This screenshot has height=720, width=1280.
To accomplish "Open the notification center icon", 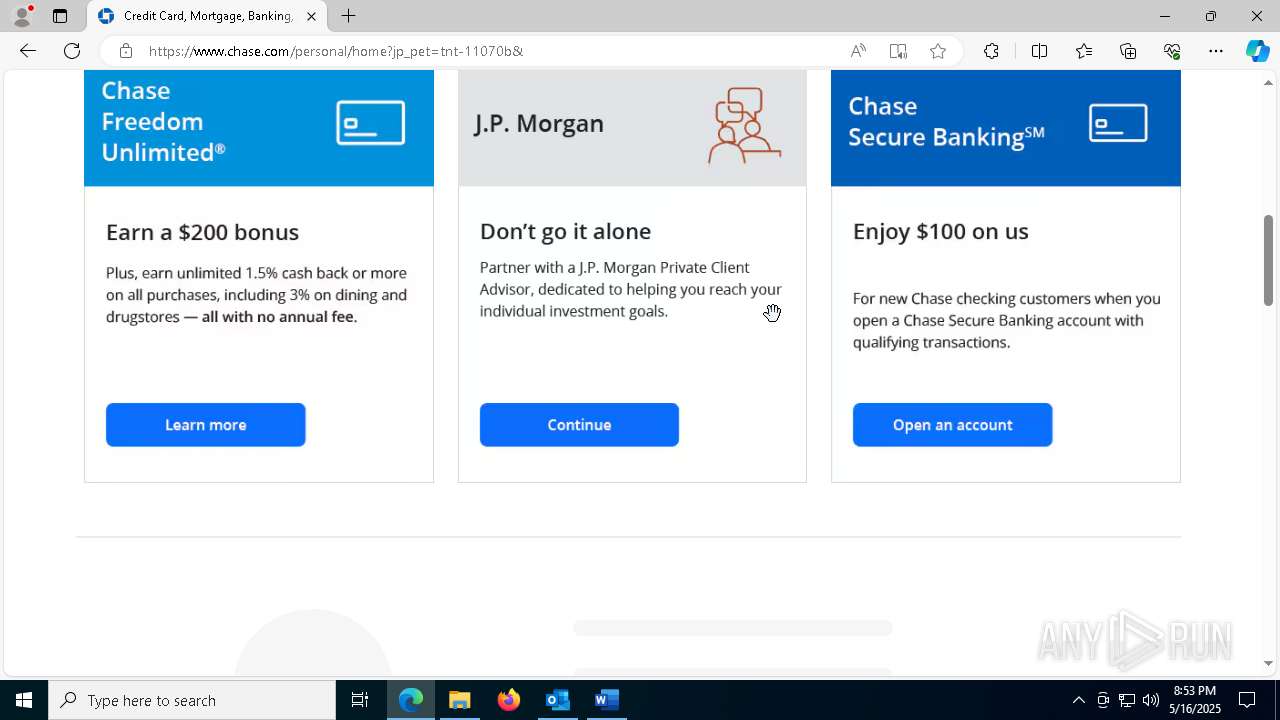I will [x=1247, y=700].
